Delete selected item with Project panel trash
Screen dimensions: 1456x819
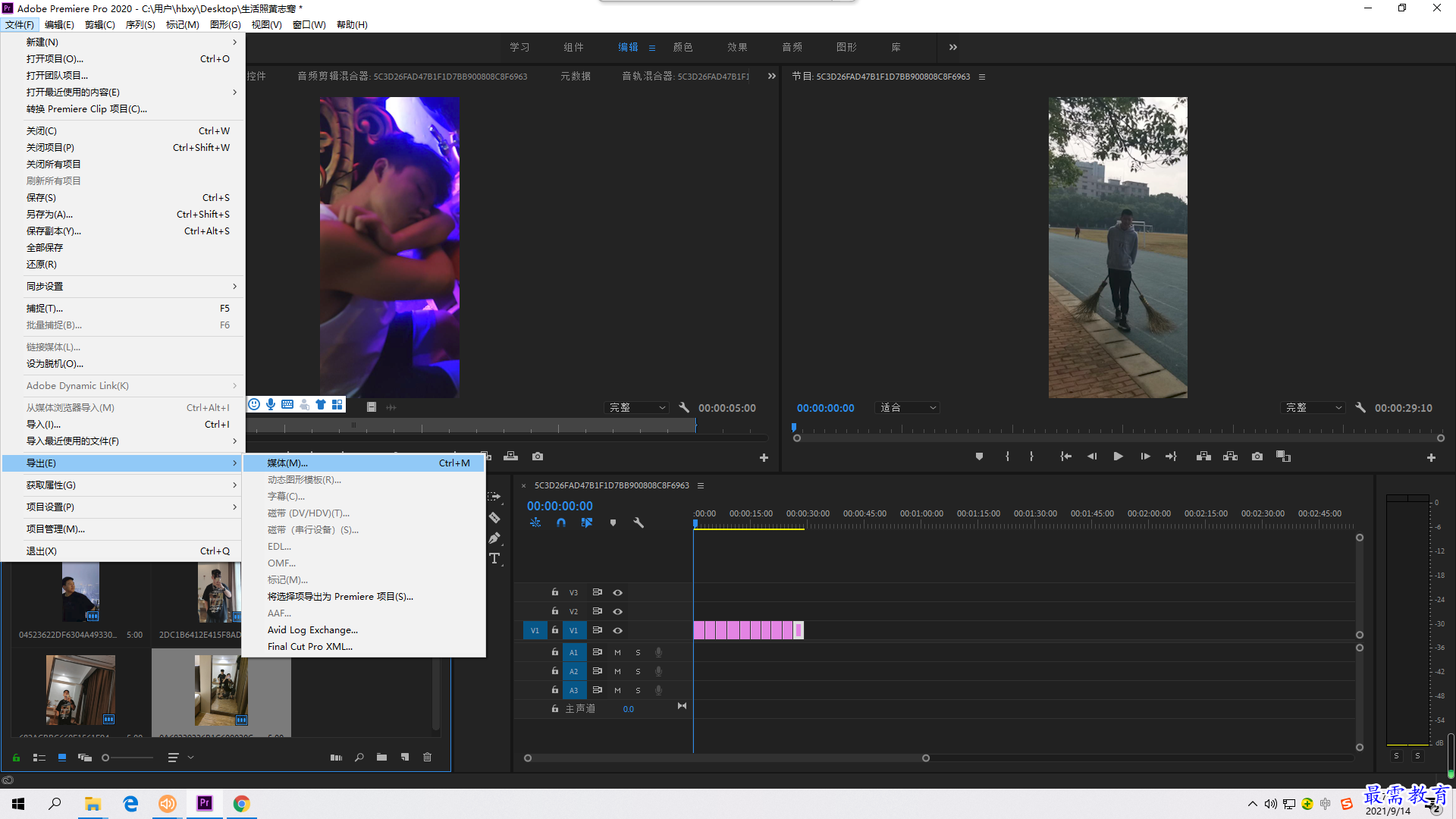click(427, 758)
